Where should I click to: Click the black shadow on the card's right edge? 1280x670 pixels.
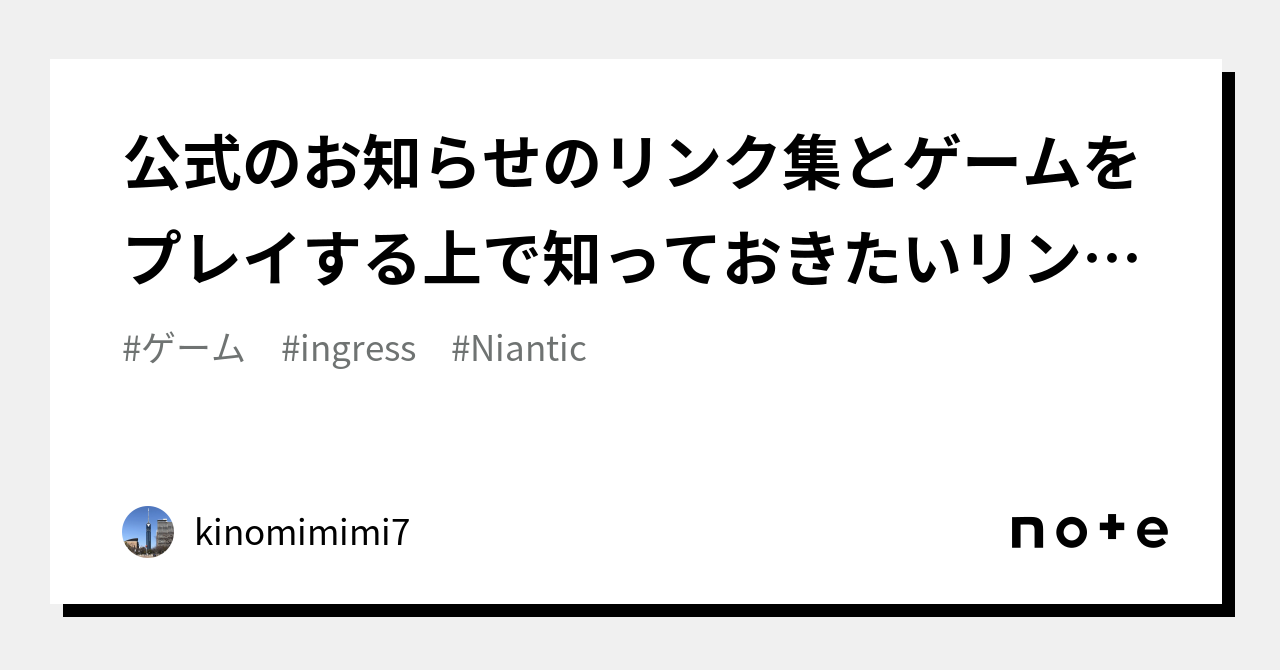pyautogui.click(x=1228, y=340)
